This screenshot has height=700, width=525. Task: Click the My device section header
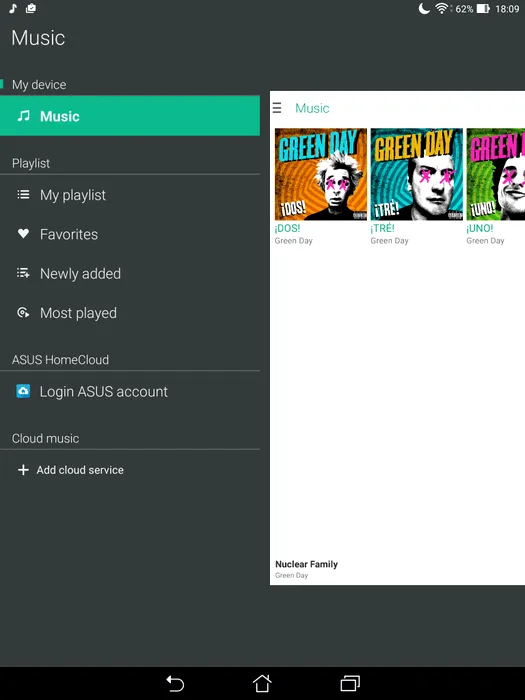39,84
